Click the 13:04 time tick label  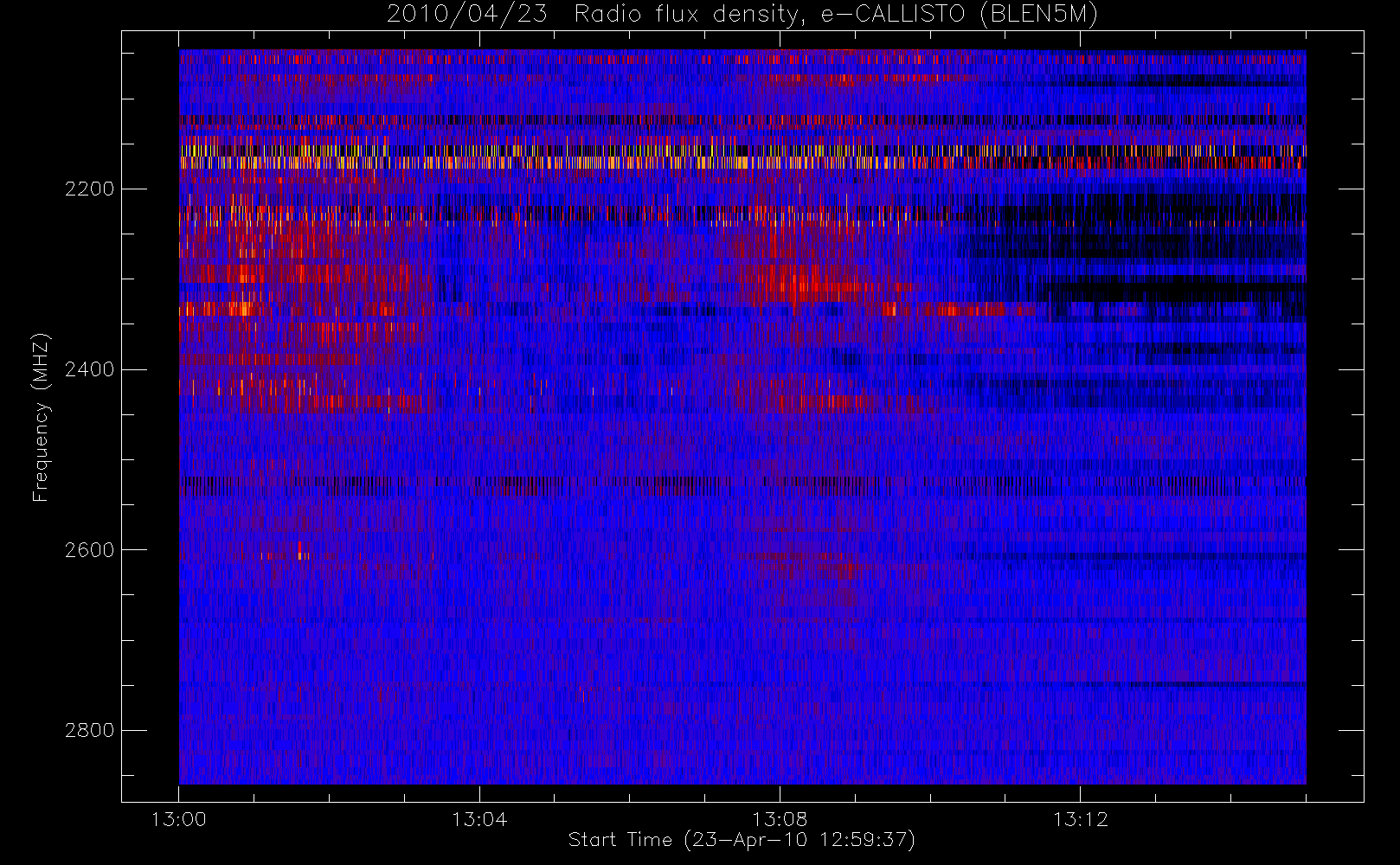tap(479, 819)
